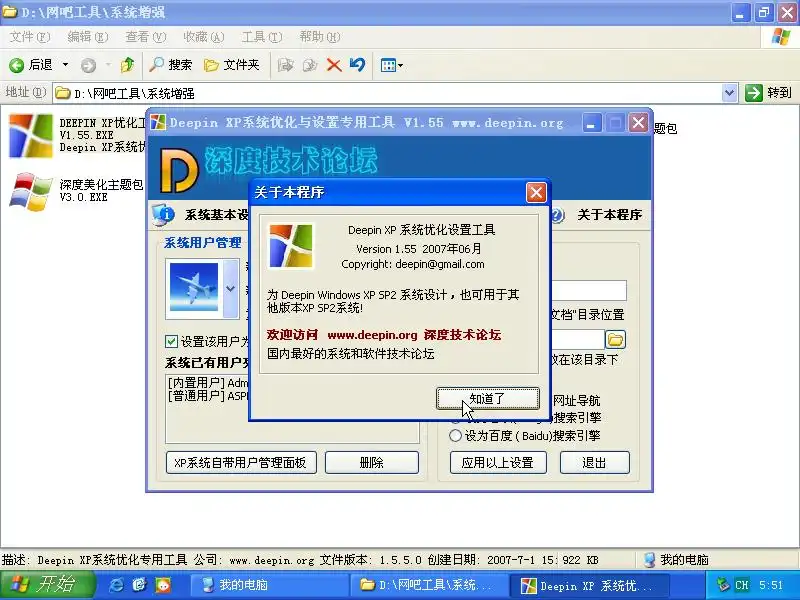Switch to 我的电脑 taskbar button
Screen dimensions: 800x600
(x=269, y=585)
